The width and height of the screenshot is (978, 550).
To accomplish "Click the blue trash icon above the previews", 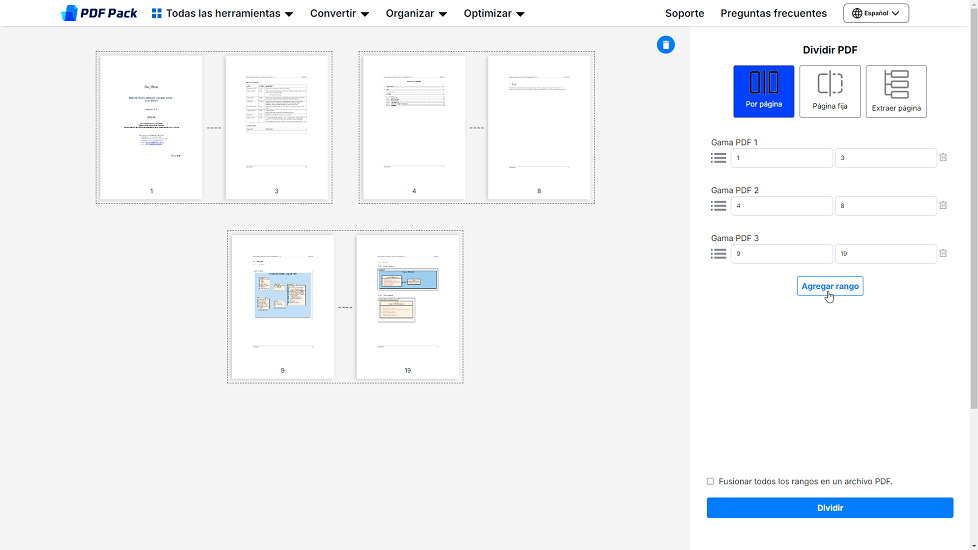I will coord(666,45).
